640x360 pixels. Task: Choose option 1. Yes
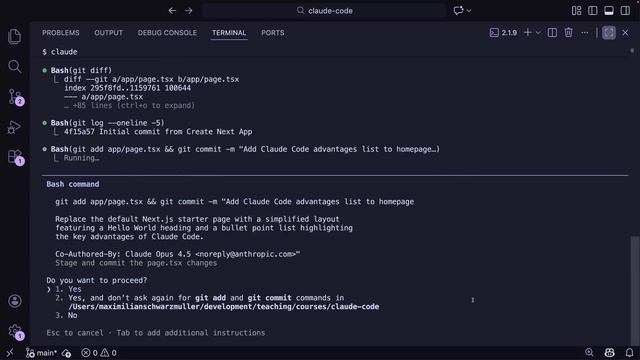point(68,289)
